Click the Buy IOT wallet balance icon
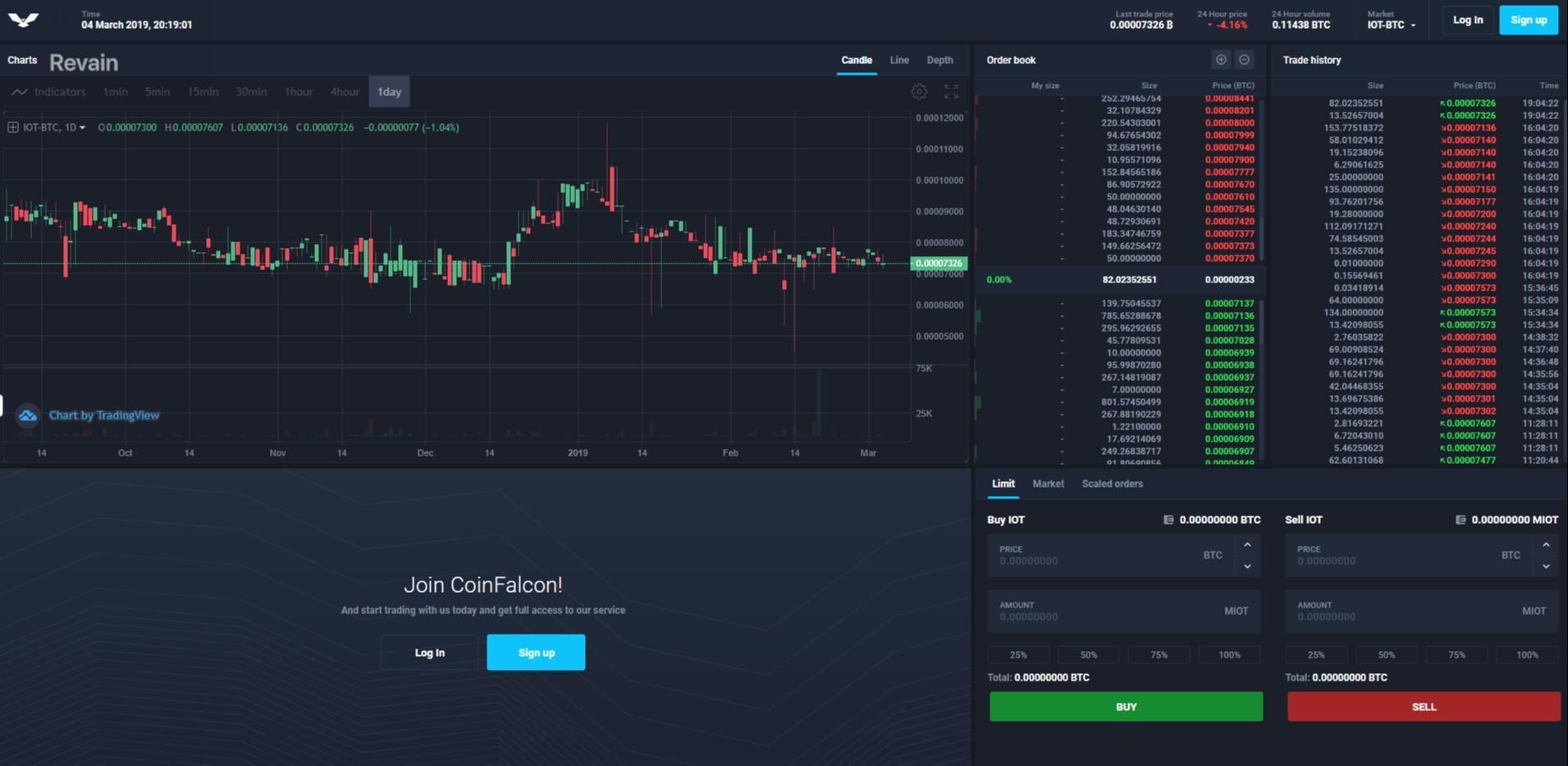Screen dimensions: 1568x766 pos(1168,520)
